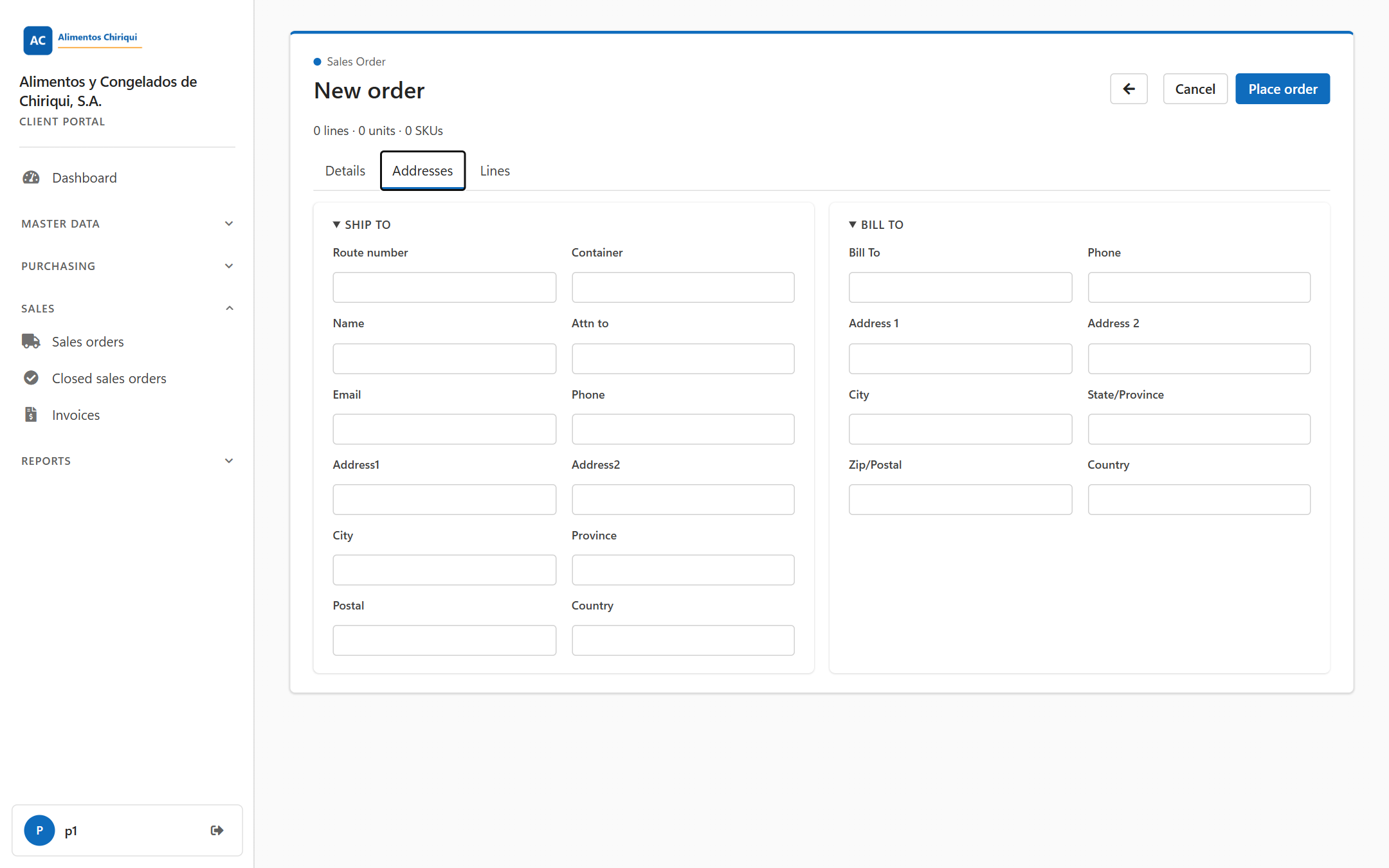Collapse the Sales section
This screenshot has width=1389, height=868.
coord(127,309)
